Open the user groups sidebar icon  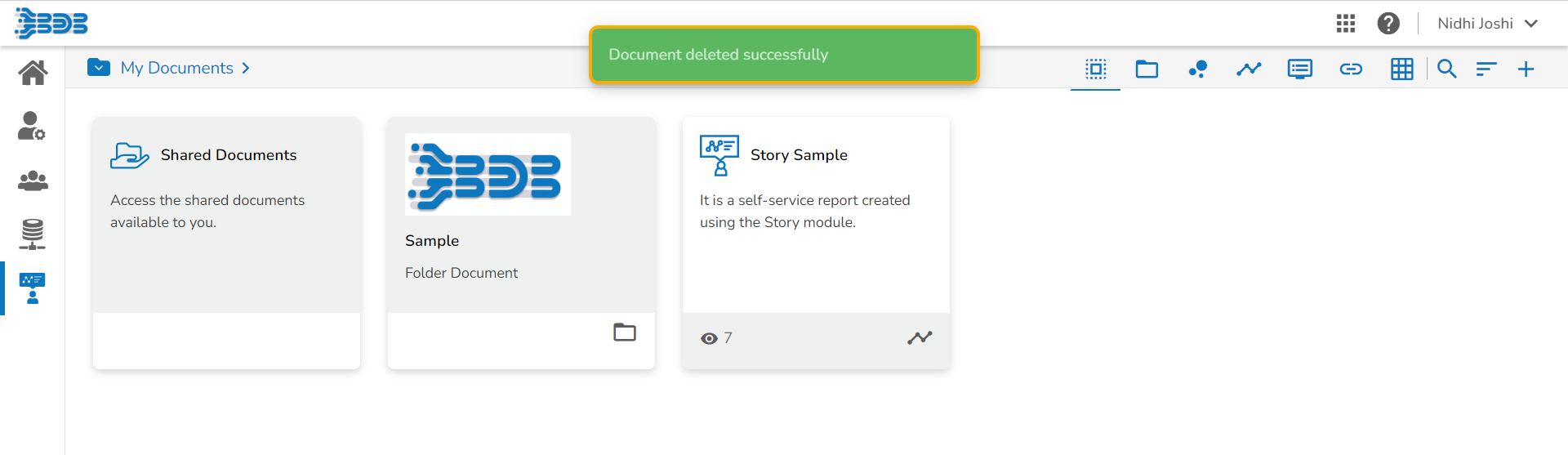[33, 180]
